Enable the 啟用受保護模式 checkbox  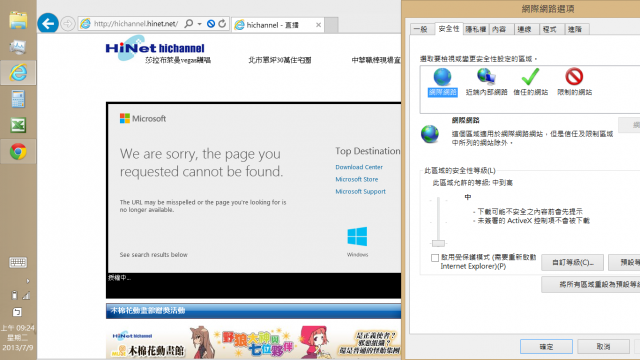click(435, 258)
